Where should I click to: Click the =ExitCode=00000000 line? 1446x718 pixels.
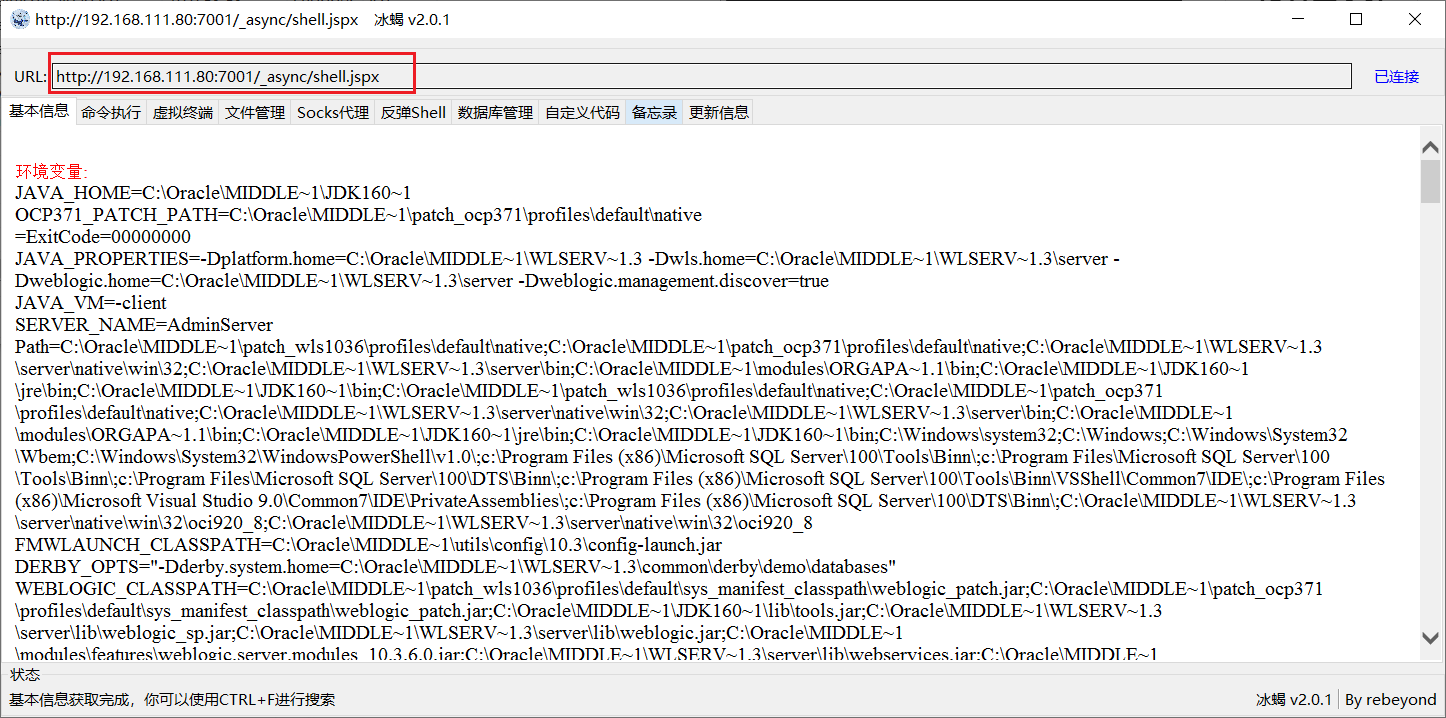[x=103, y=237]
